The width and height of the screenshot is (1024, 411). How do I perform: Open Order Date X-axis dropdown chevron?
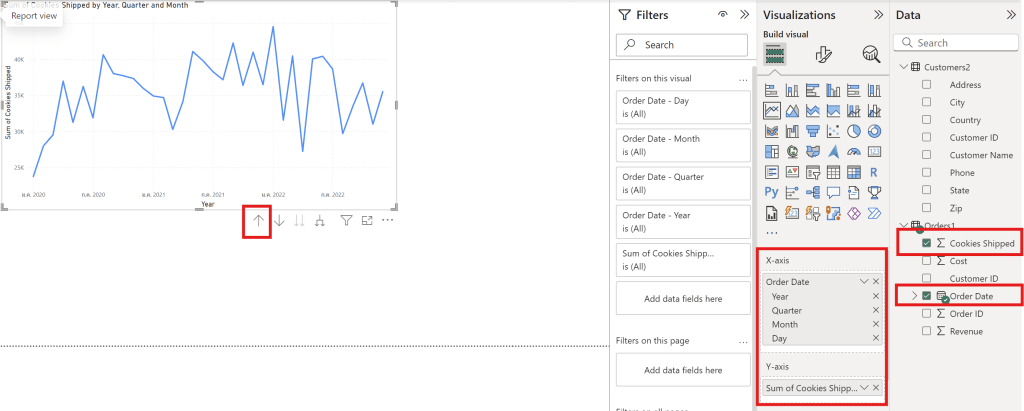[x=864, y=282]
